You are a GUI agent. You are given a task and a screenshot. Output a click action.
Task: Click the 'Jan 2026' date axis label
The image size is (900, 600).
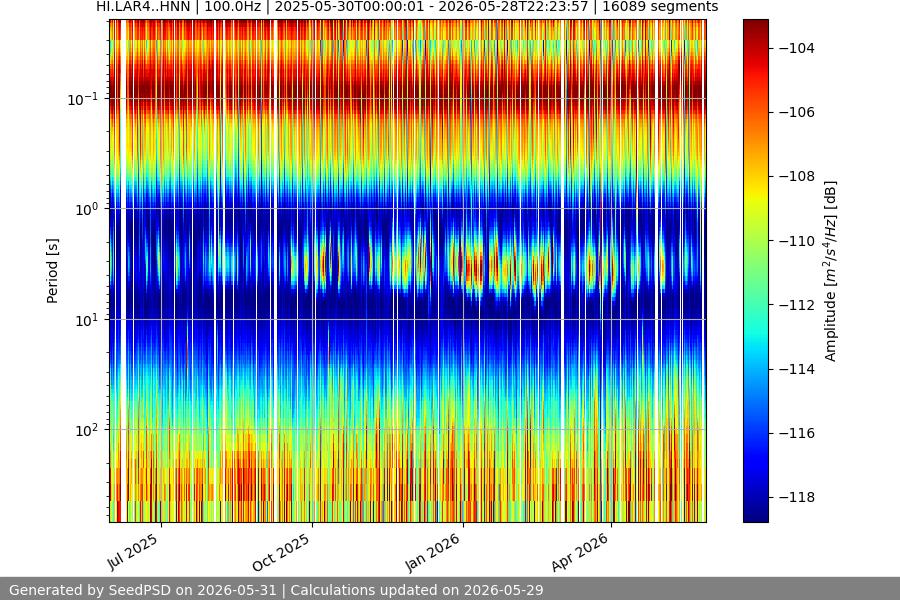tap(433, 552)
